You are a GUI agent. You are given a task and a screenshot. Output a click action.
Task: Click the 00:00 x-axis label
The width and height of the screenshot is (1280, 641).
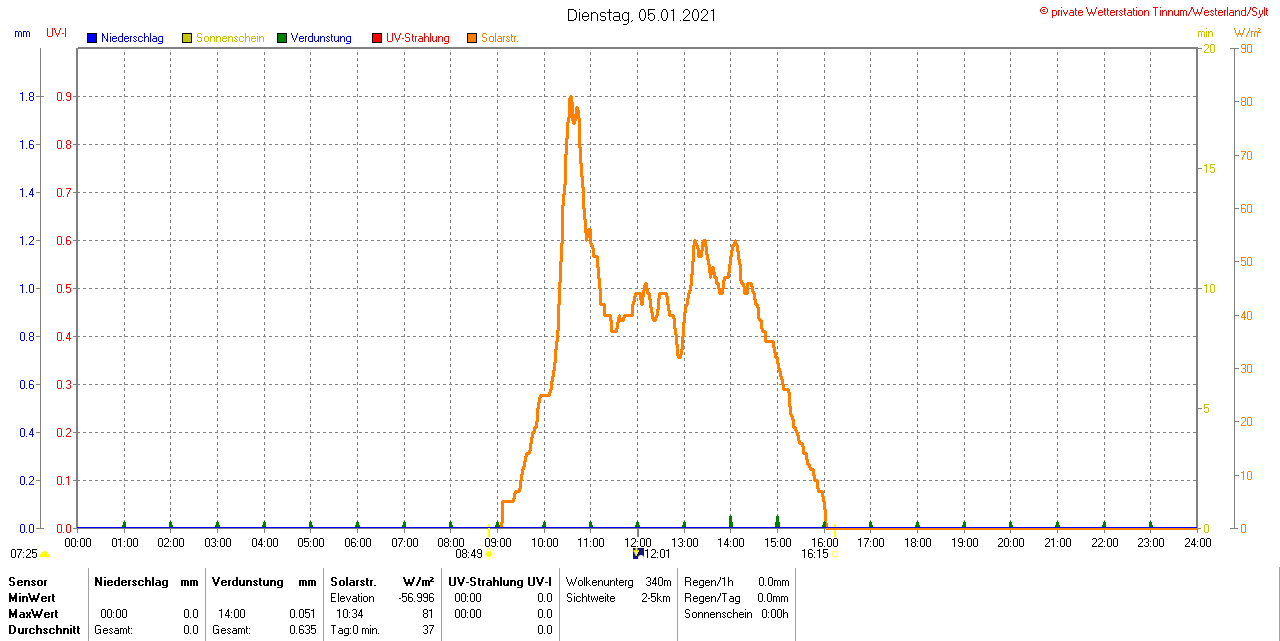coord(78,542)
